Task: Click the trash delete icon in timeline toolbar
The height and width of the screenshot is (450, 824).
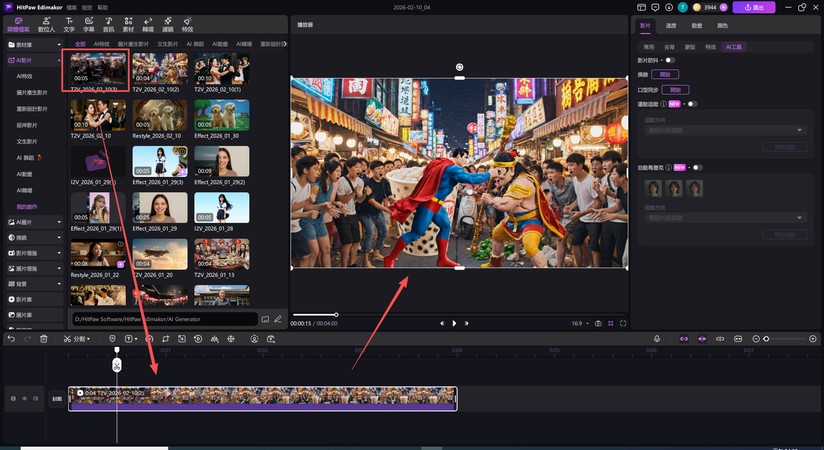Action: coord(43,339)
